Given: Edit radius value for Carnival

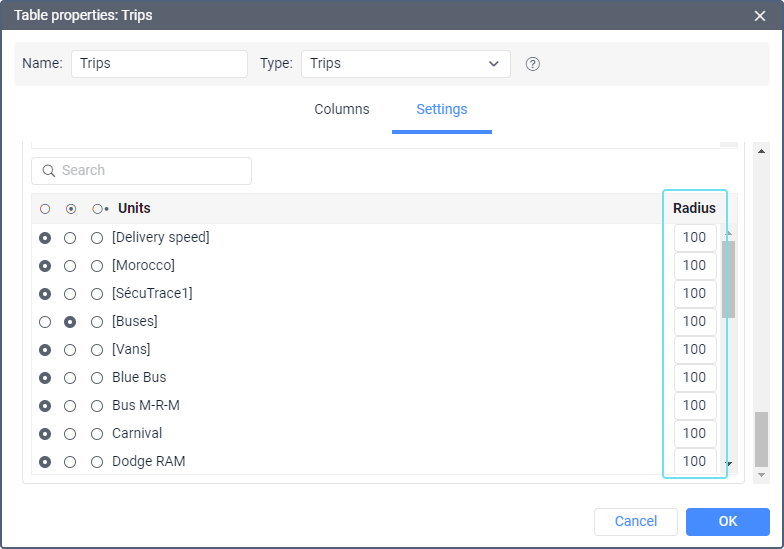Looking at the screenshot, I should tap(695, 434).
